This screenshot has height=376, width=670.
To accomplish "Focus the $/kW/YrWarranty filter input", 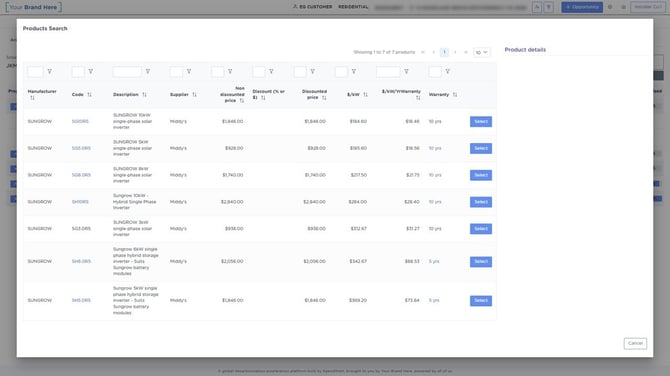I will tap(388, 71).
